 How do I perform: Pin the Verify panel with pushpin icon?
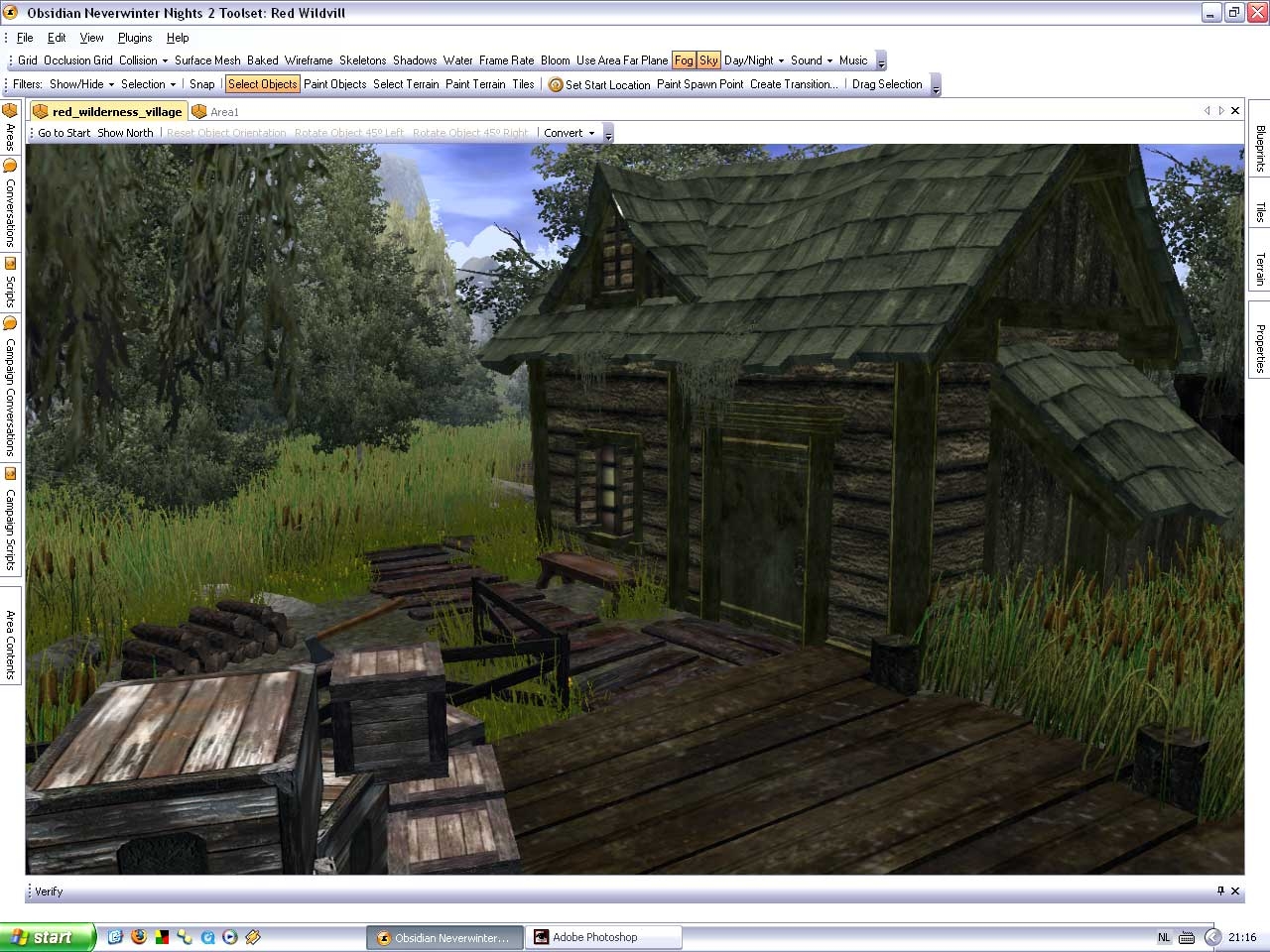click(1220, 891)
